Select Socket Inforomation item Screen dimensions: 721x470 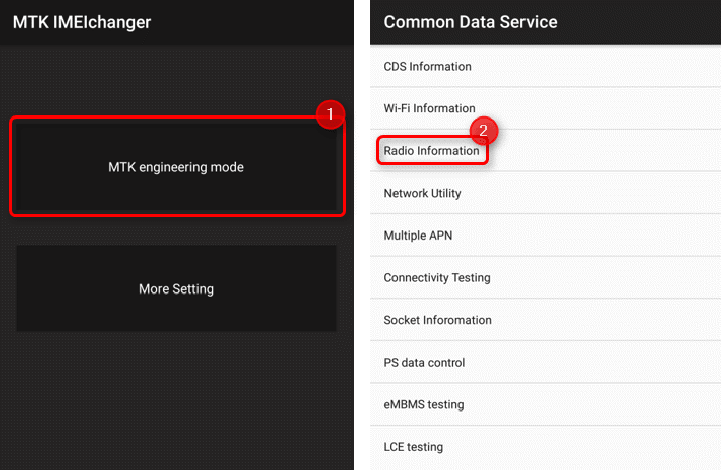click(x=545, y=320)
